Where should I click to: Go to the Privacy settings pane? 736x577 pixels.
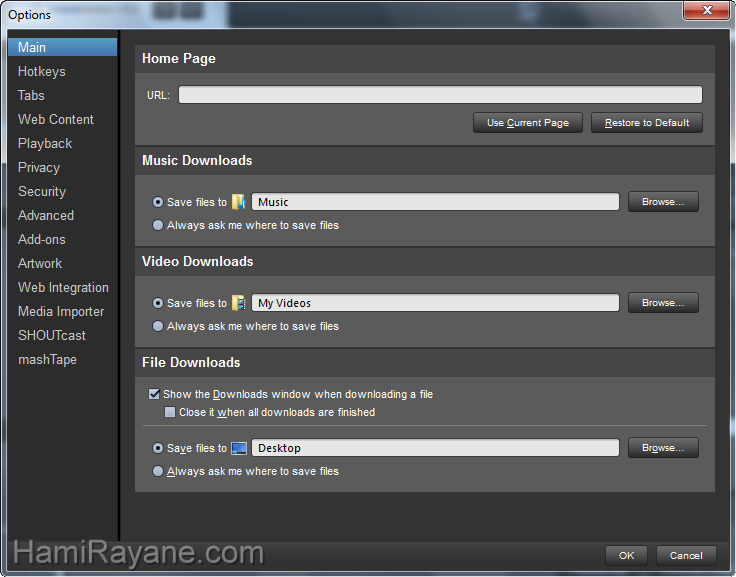tap(39, 168)
